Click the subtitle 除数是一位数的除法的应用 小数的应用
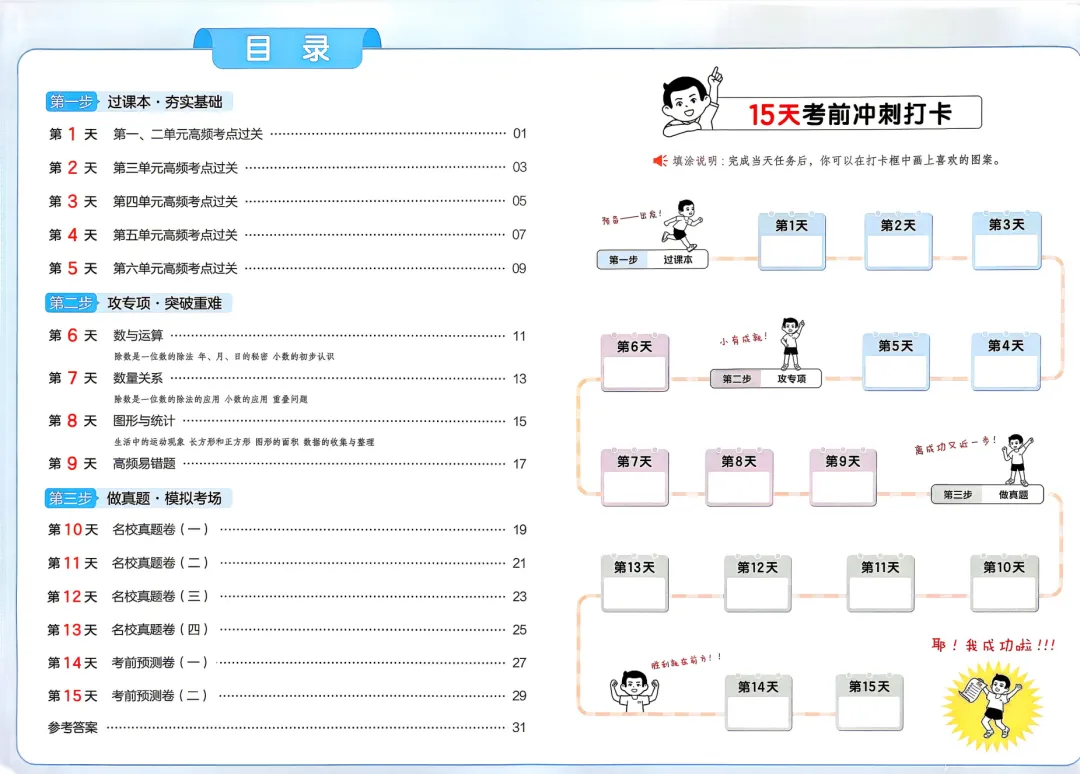This screenshot has width=1080, height=774. click(x=211, y=399)
